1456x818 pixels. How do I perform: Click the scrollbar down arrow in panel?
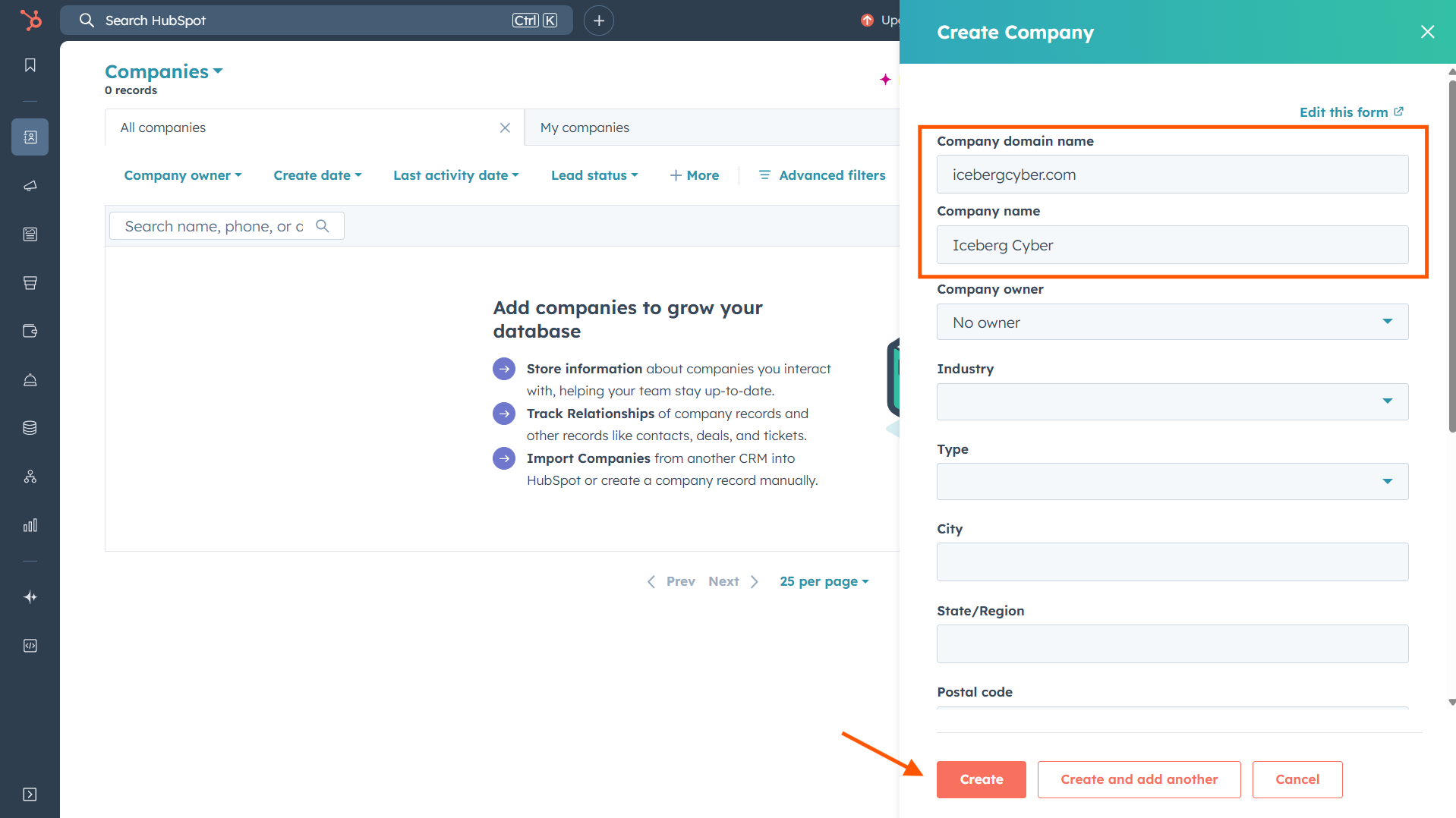point(1451,703)
